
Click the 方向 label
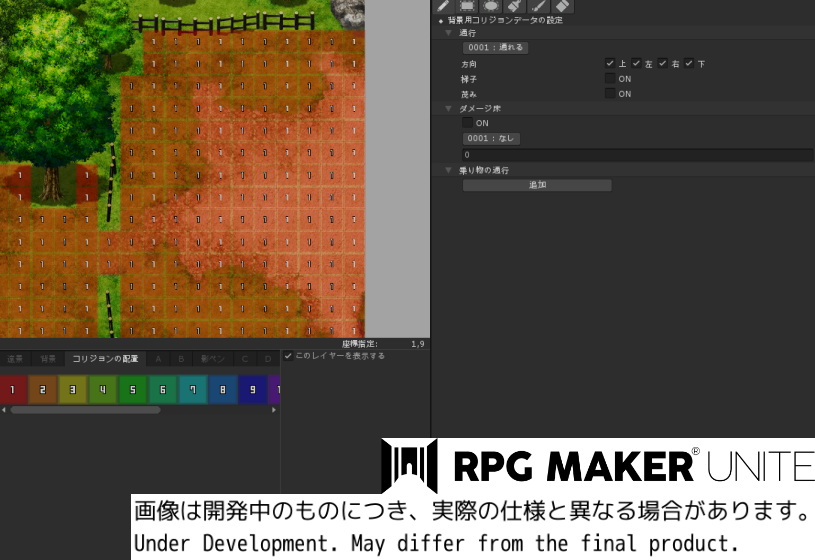pos(469,64)
